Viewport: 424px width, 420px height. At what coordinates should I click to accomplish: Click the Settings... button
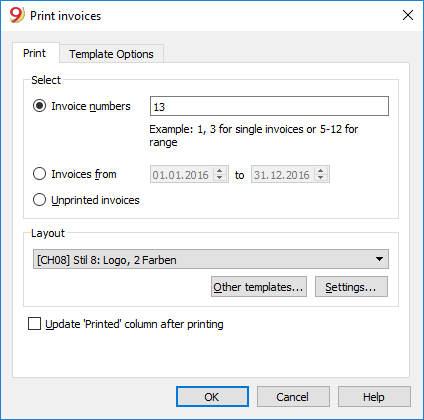[351, 287]
